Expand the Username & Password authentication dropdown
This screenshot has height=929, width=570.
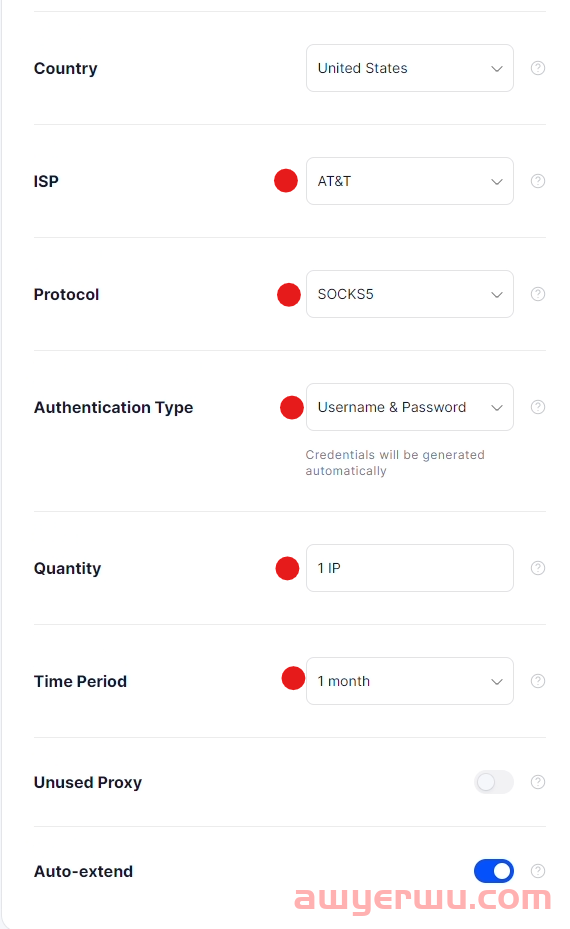point(409,407)
